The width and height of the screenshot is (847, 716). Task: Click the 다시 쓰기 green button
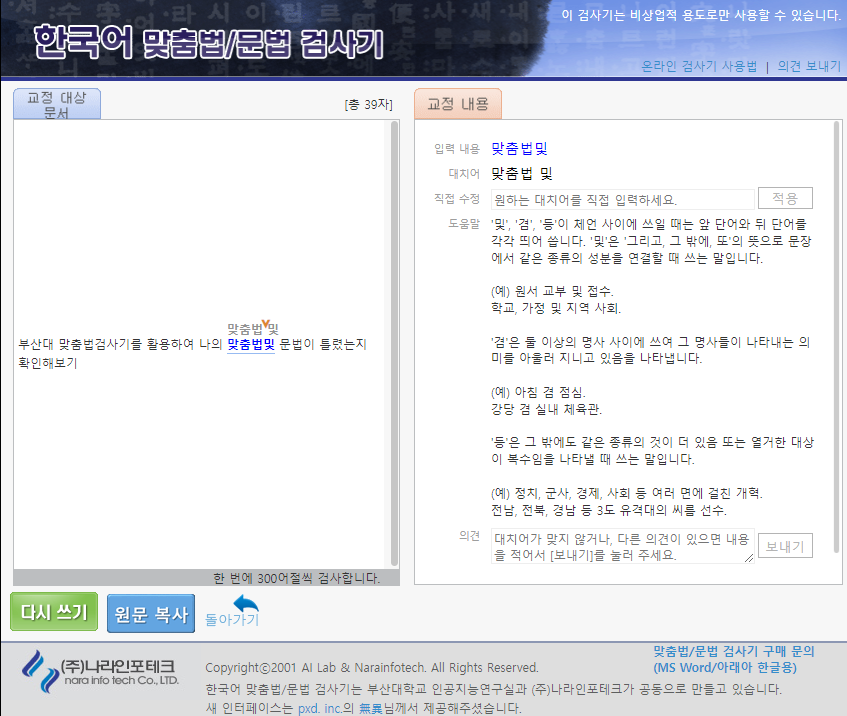54,612
